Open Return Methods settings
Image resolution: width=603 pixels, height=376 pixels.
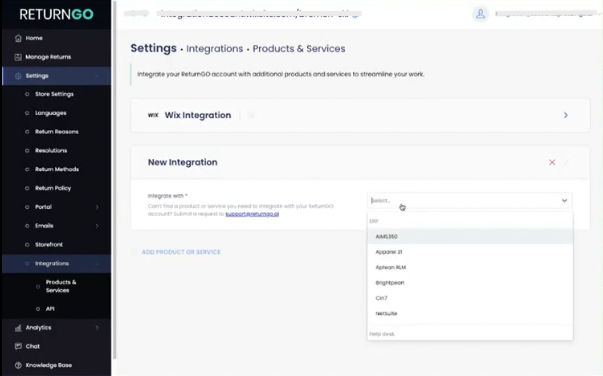[57, 170]
